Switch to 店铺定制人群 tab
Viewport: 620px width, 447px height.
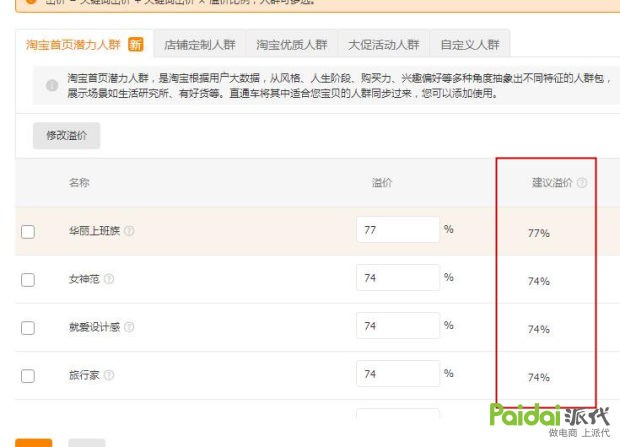[200, 45]
